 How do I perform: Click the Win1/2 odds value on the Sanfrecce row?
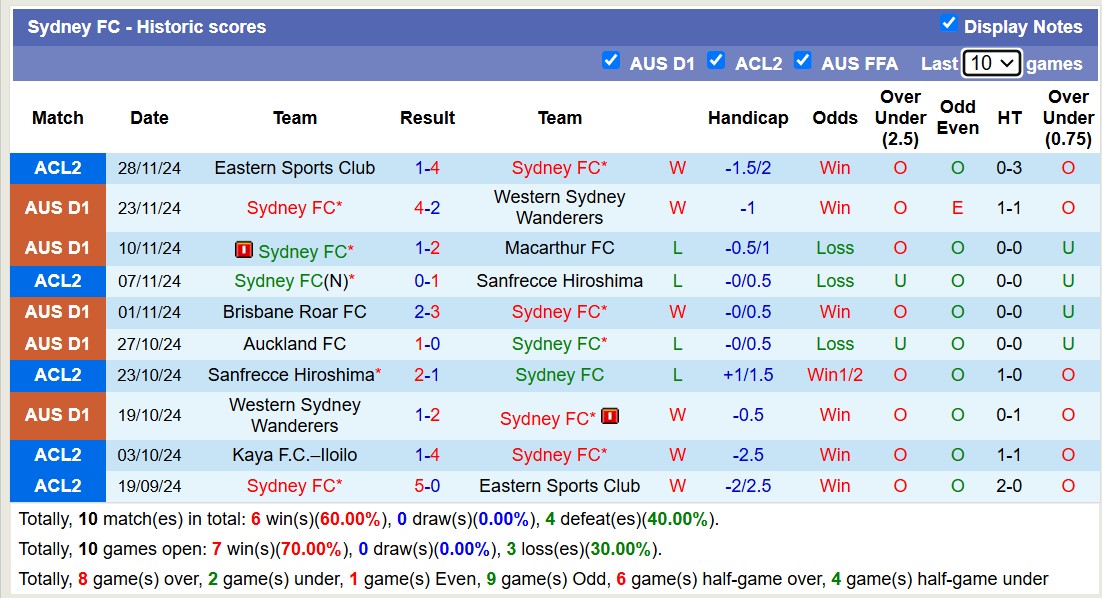[834, 375]
